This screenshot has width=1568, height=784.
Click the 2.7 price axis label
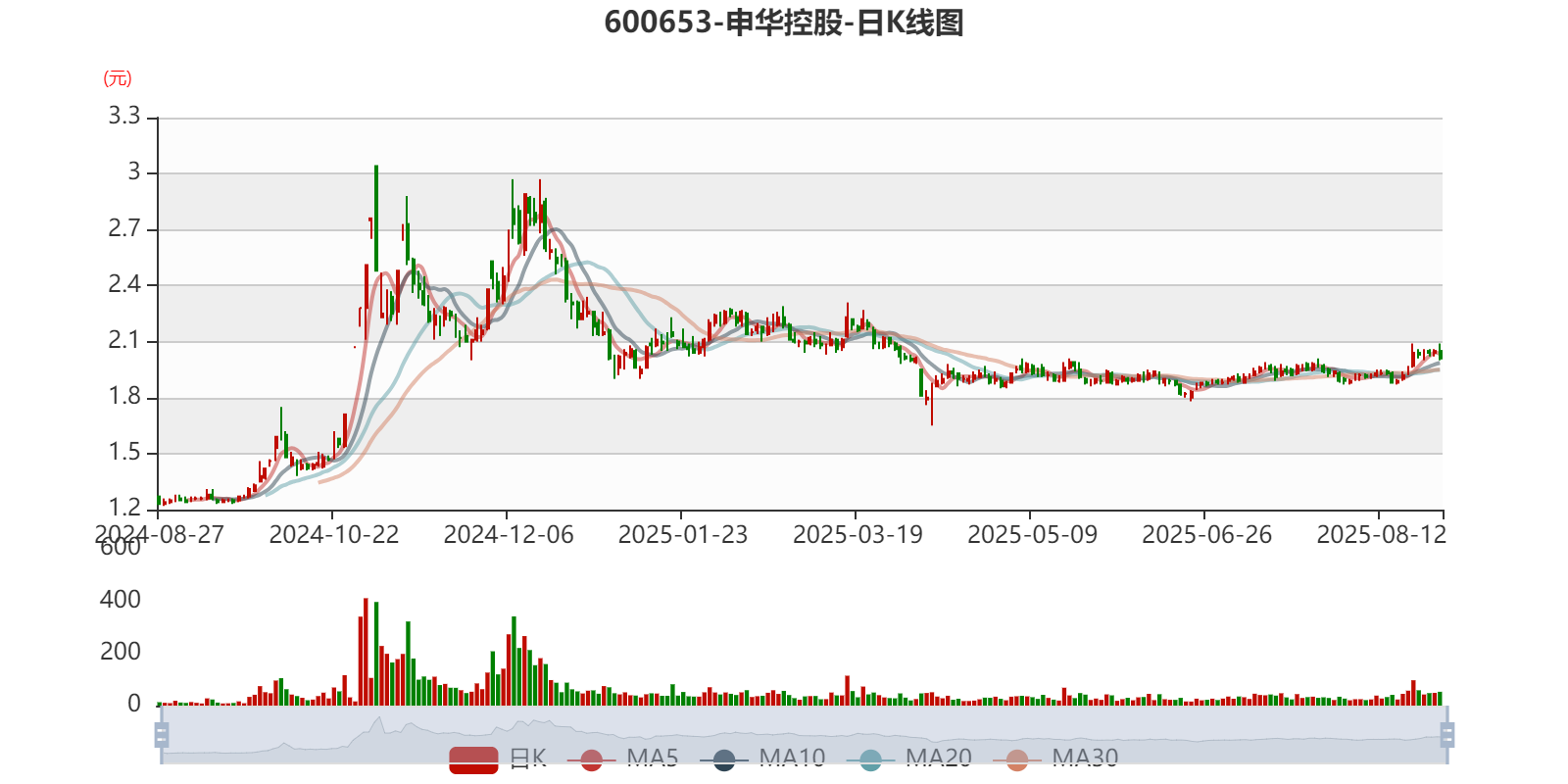124,228
